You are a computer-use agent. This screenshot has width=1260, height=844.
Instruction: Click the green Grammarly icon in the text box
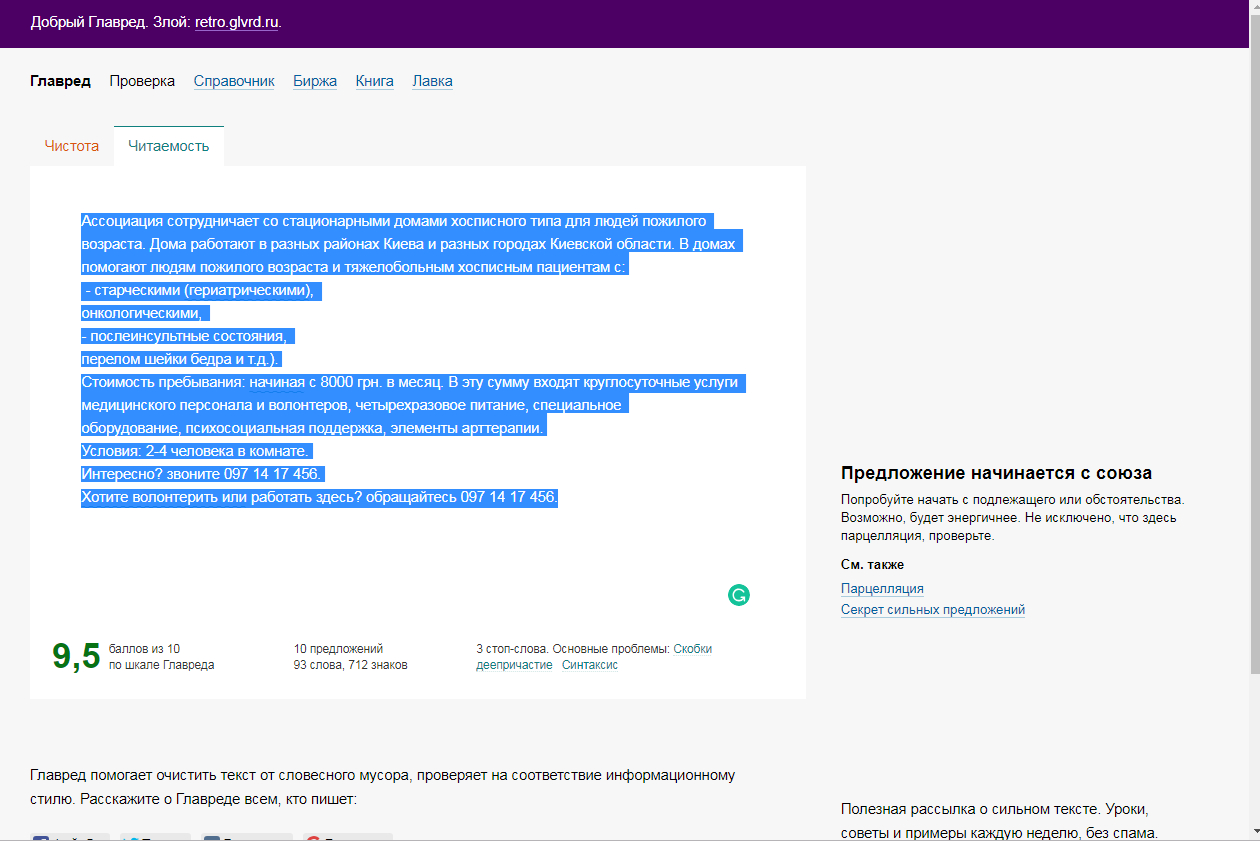coord(739,595)
